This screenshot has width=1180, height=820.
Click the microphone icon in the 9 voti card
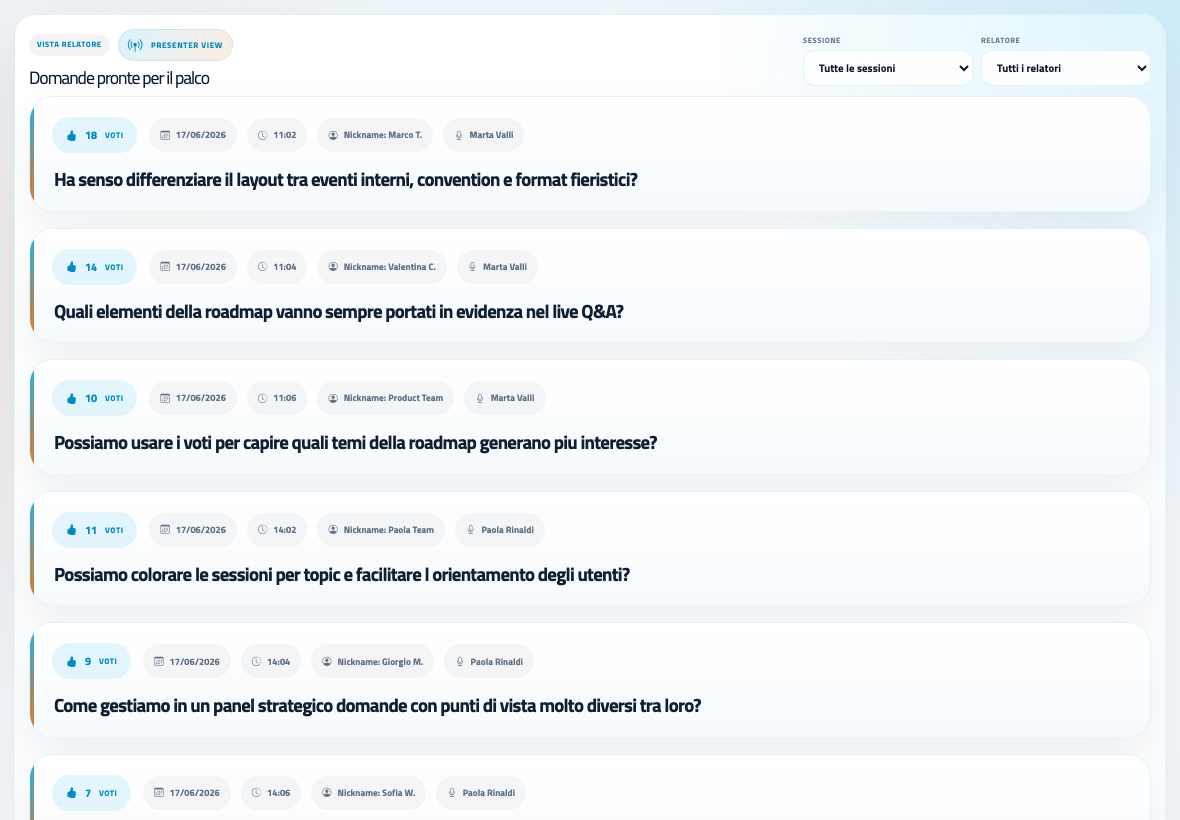(460, 662)
